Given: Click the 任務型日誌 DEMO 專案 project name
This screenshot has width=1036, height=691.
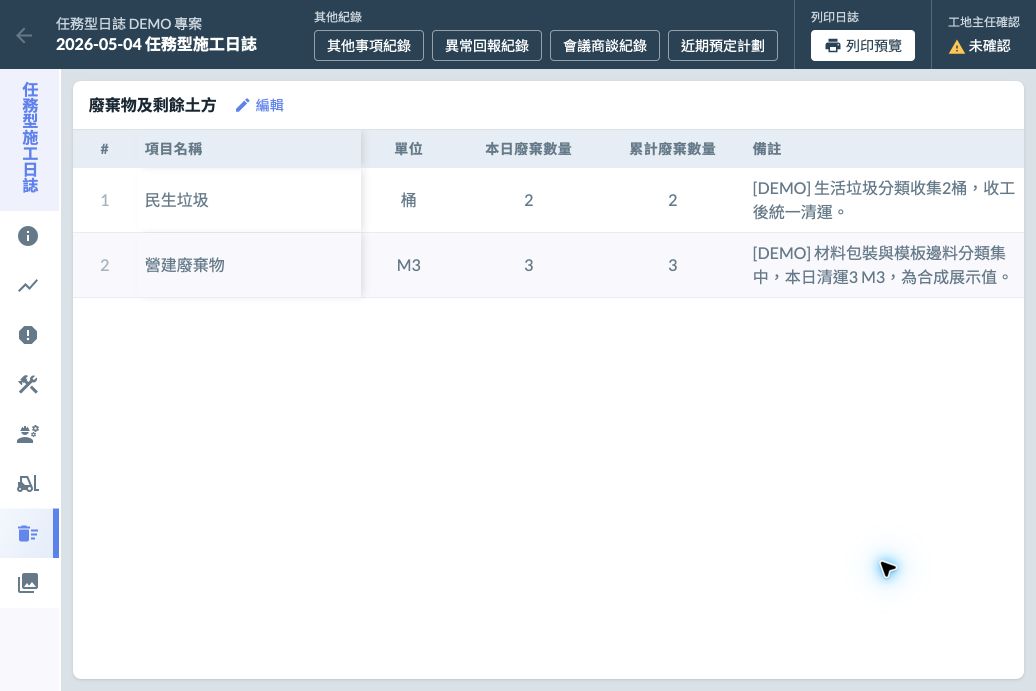Looking at the screenshot, I should [129, 24].
